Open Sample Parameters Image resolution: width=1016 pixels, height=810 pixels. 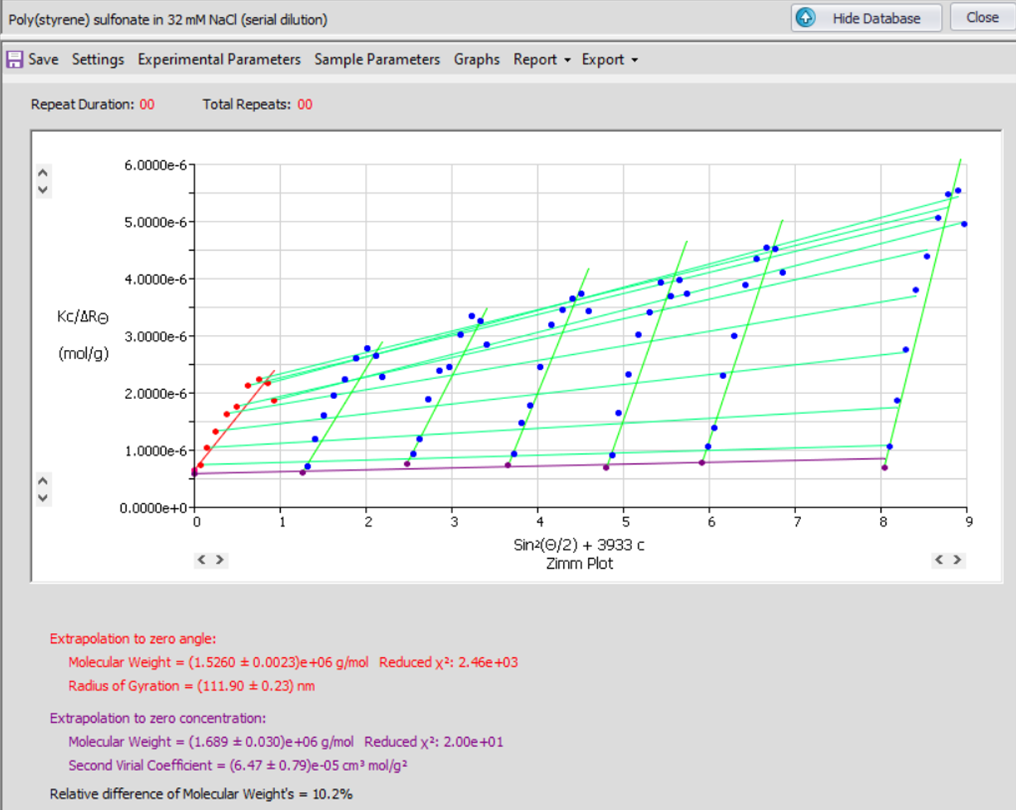tap(377, 60)
